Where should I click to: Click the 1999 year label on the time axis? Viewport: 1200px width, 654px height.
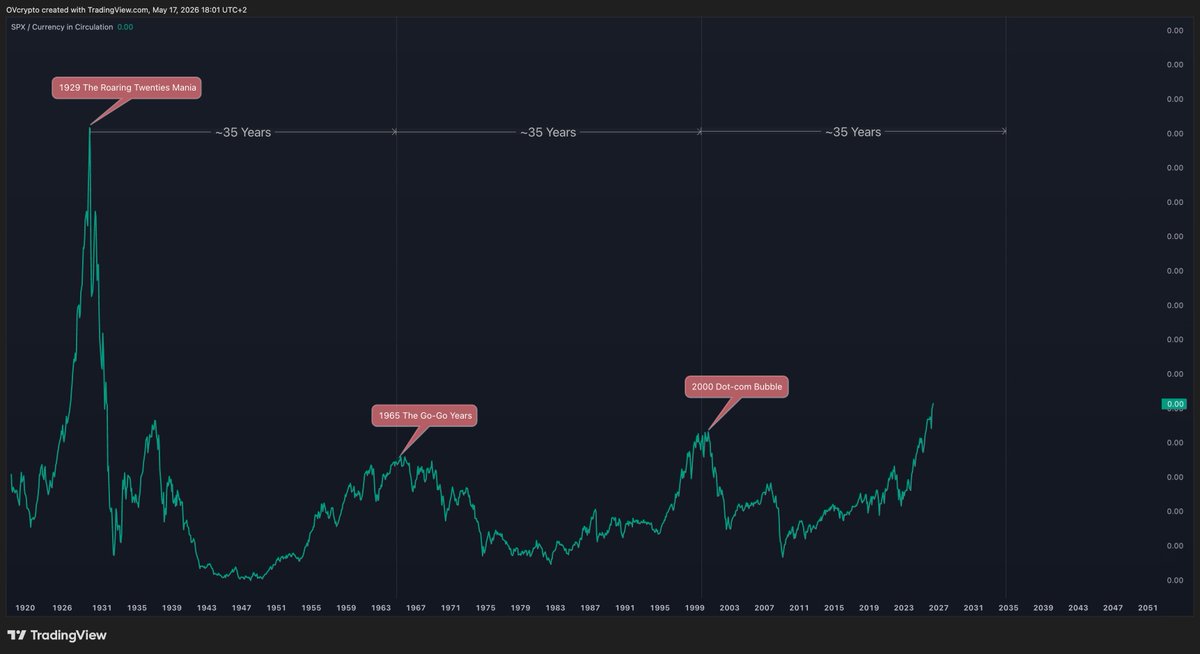(x=695, y=607)
